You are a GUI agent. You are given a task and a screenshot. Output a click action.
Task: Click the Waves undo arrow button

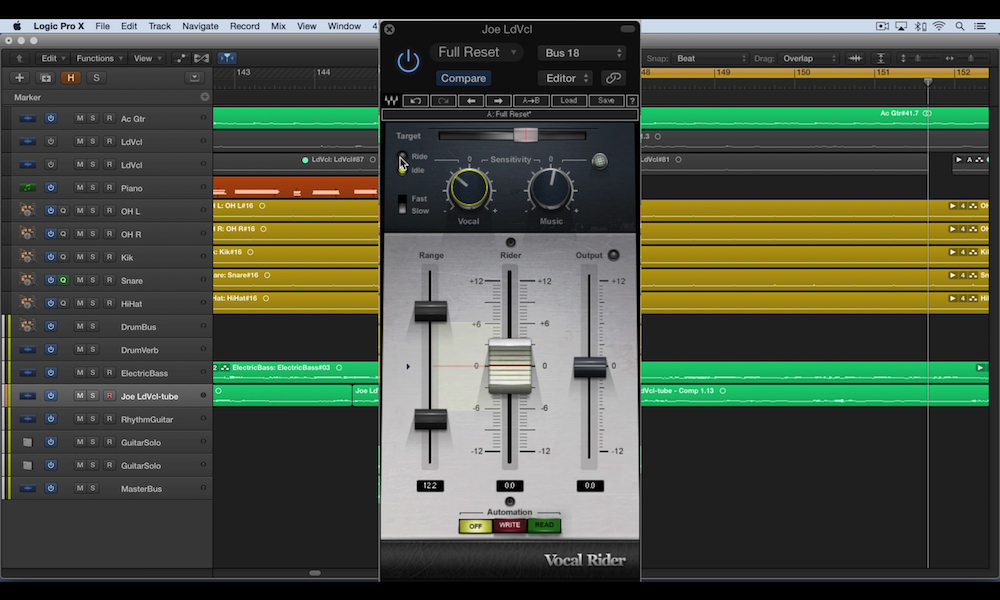(x=416, y=101)
